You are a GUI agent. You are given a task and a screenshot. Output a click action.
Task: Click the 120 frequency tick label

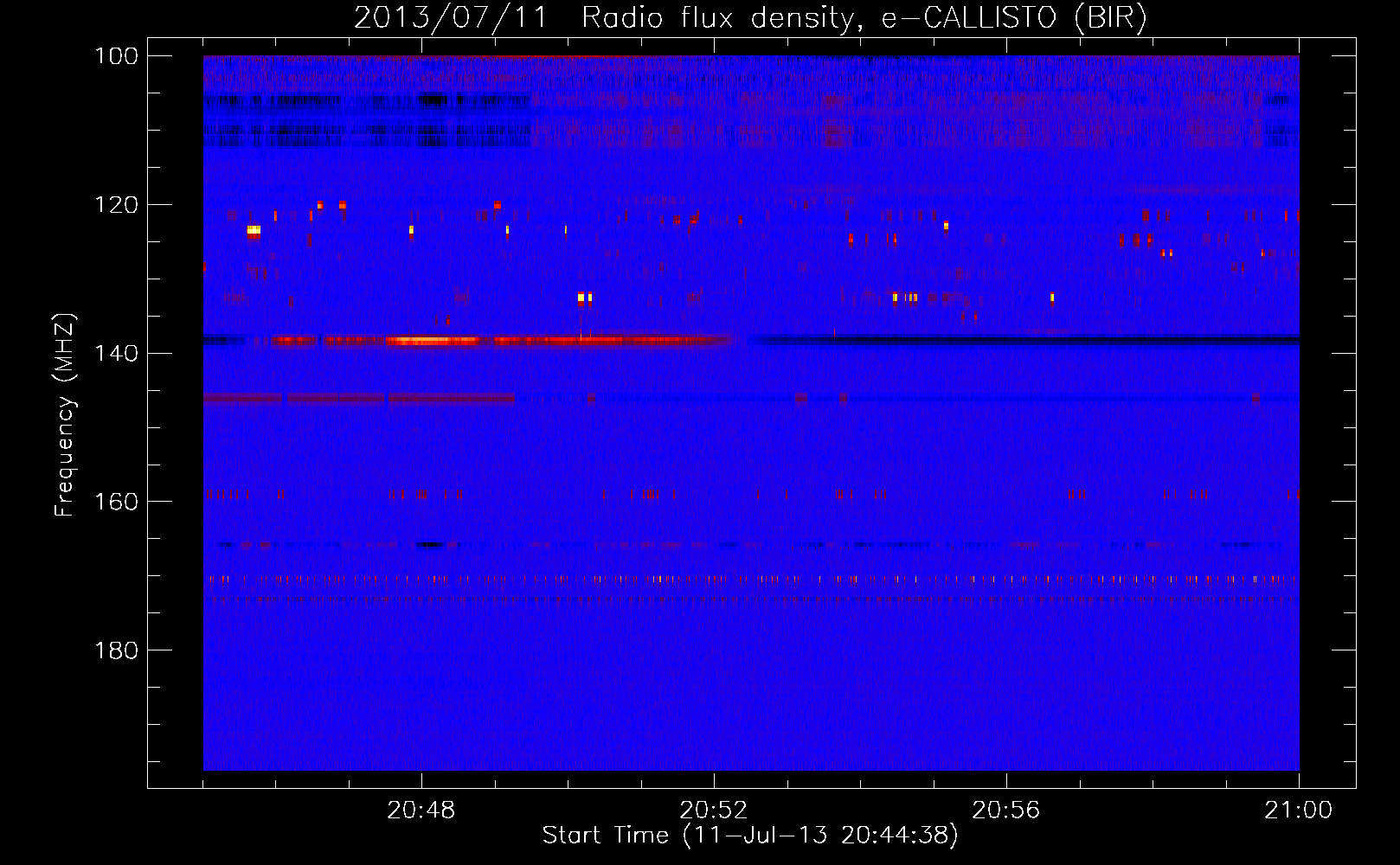(x=116, y=205)
